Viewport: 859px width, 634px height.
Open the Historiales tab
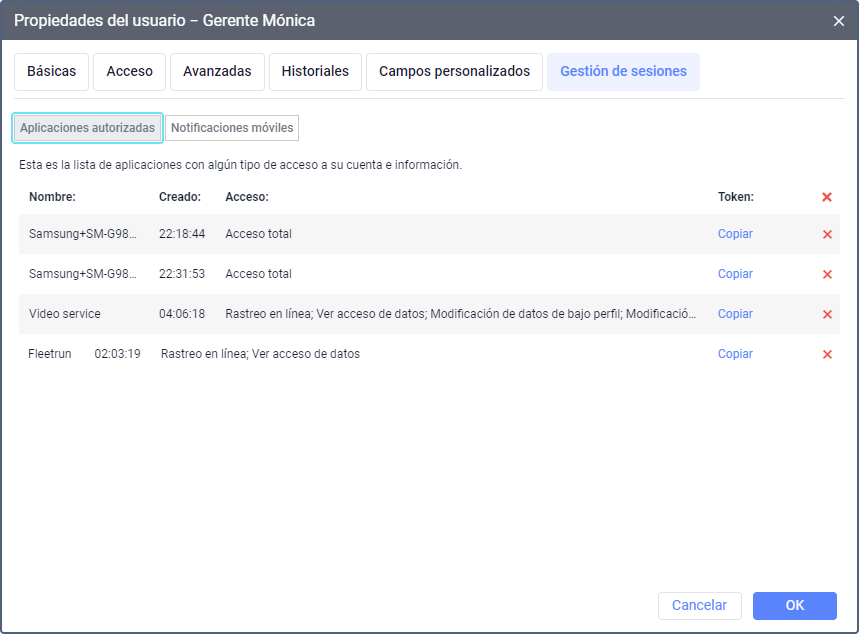315,72
